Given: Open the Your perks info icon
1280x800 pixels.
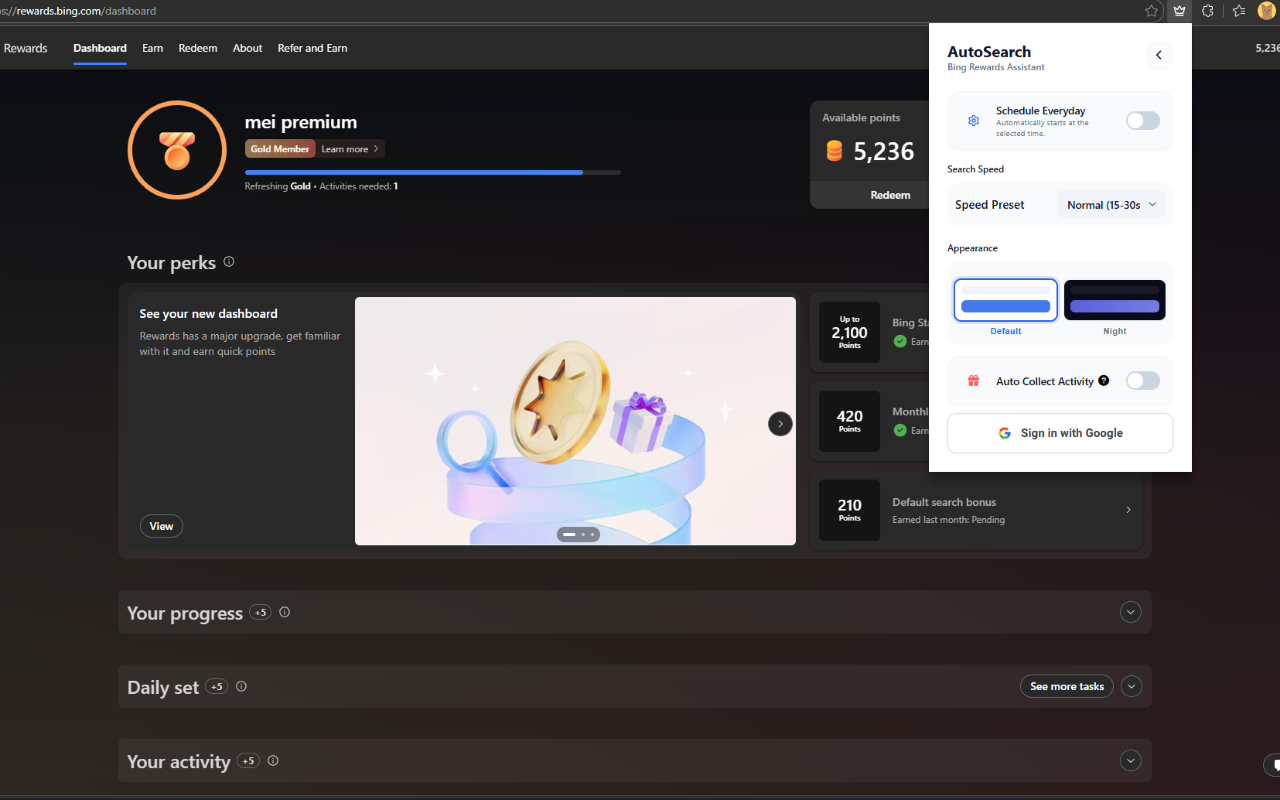Looking at the screenshot, I should [x=229, y=262].
